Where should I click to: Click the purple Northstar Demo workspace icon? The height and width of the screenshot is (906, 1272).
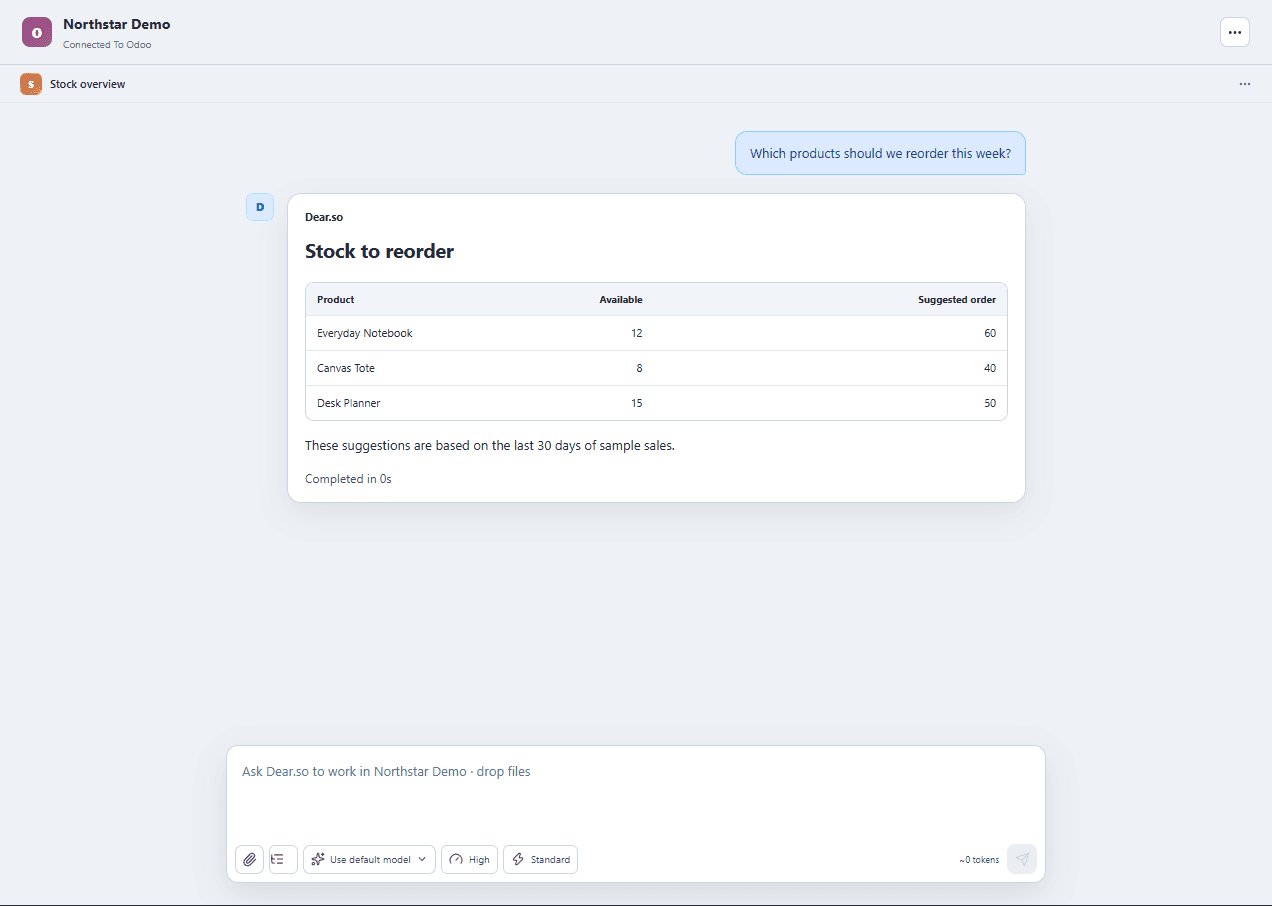tap(37, 32)
